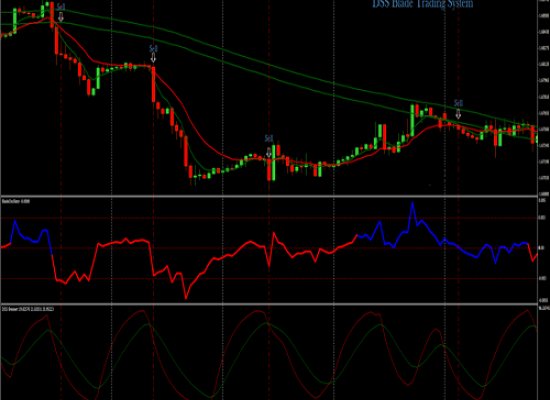
Task: Select tall green candle left of fourth Sell arrow
Action: point(412,120)
